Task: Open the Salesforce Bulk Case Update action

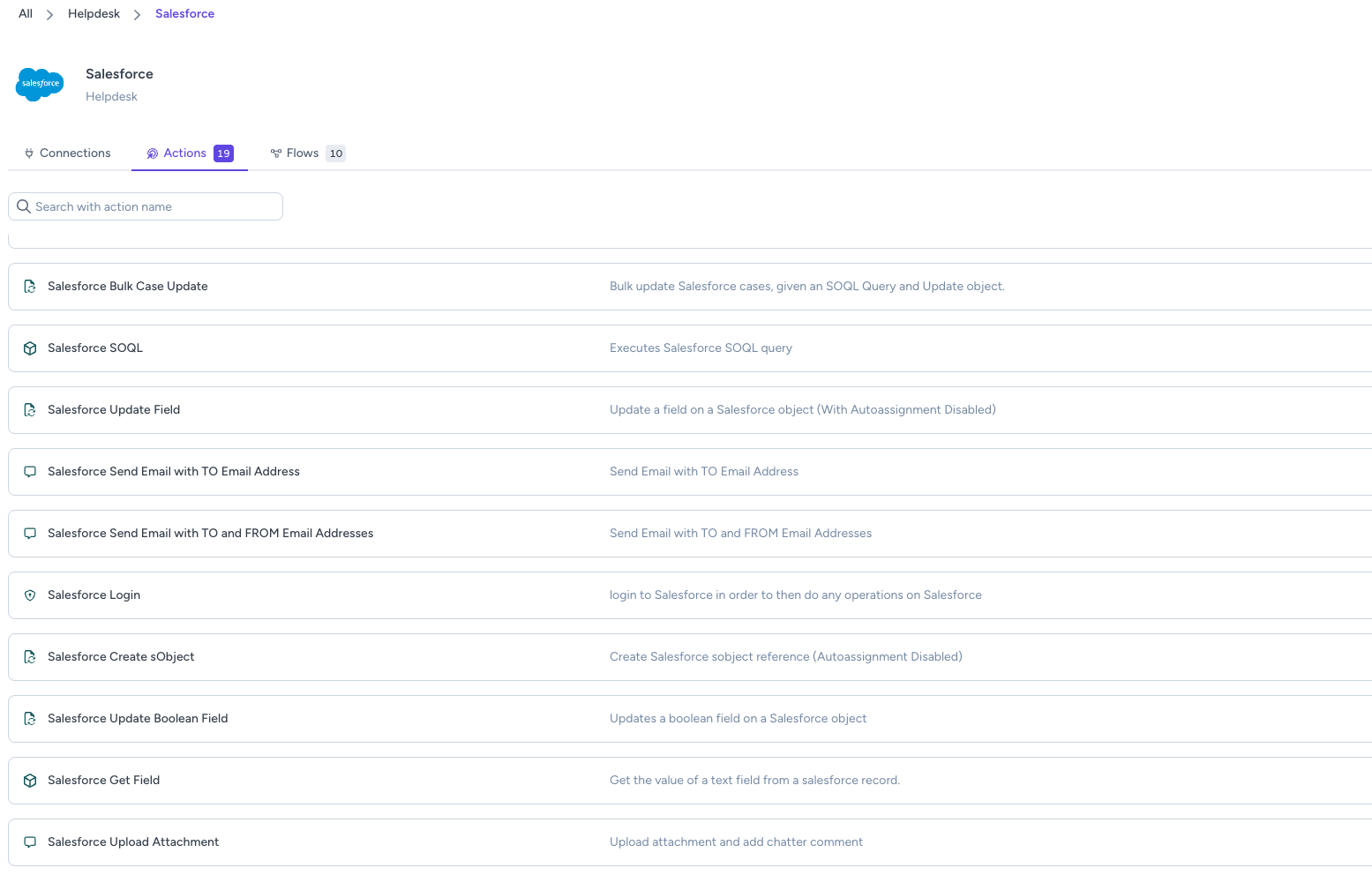Action: tap(690, 287)
